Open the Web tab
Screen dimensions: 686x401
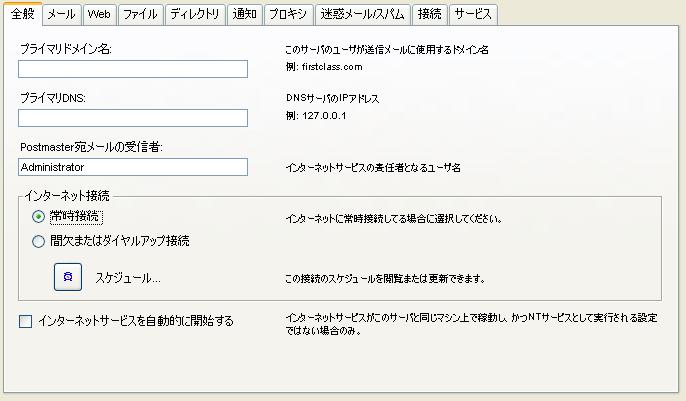click(99, 14)
